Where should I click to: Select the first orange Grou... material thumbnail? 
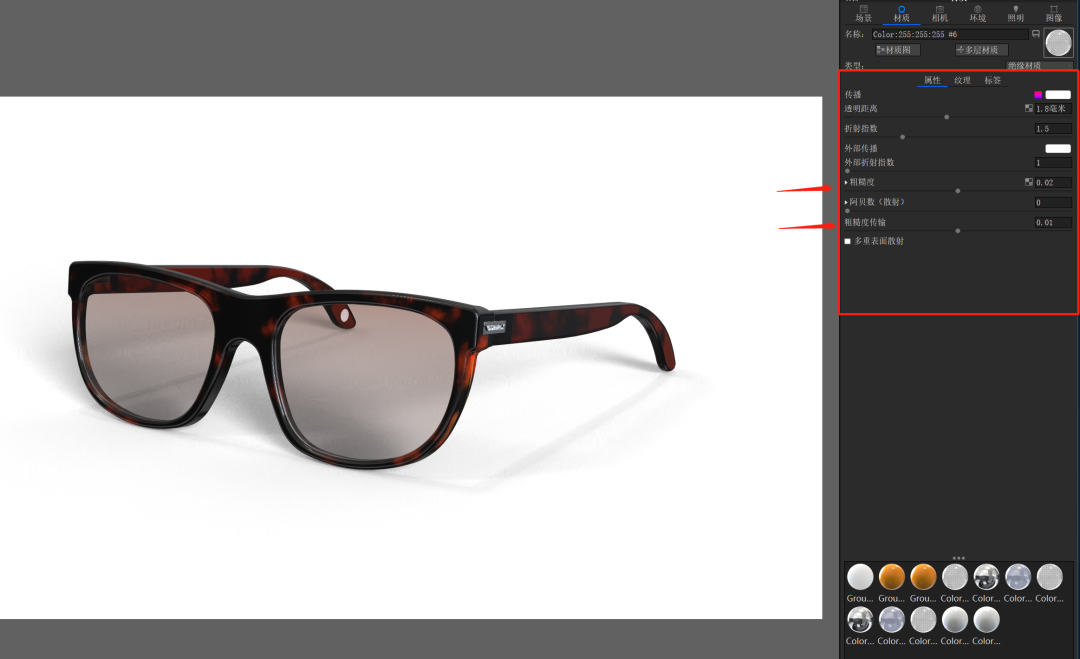pyautogui.click(x=891, y=577)
